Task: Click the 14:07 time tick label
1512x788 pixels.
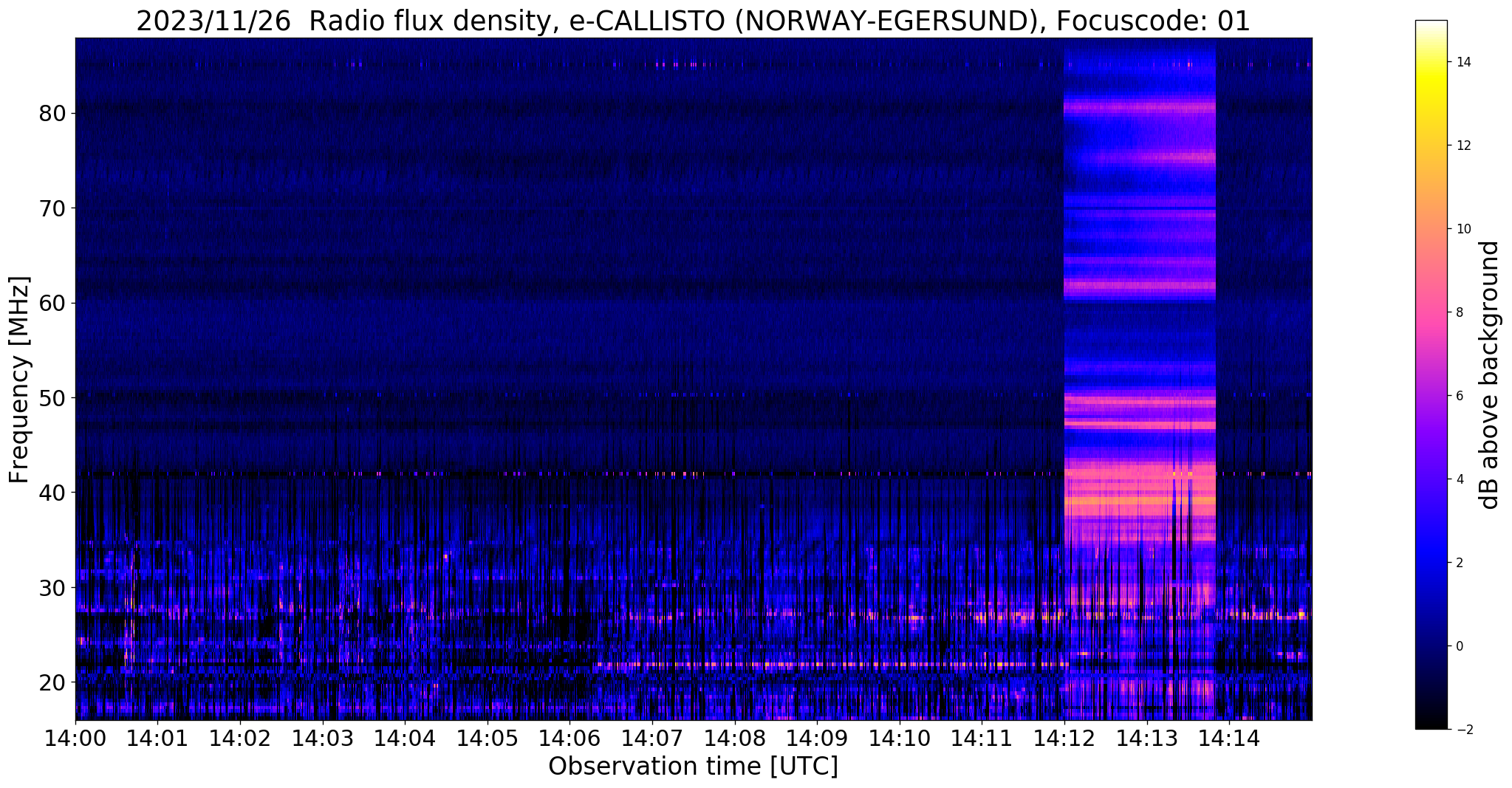Action: pyautogui.click(x=651, y=738)
